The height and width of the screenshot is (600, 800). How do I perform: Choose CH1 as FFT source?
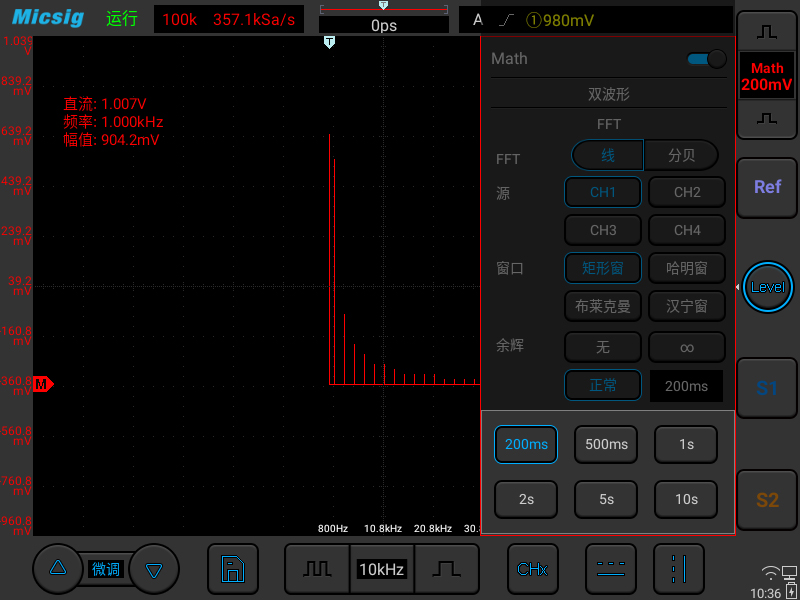603,192
